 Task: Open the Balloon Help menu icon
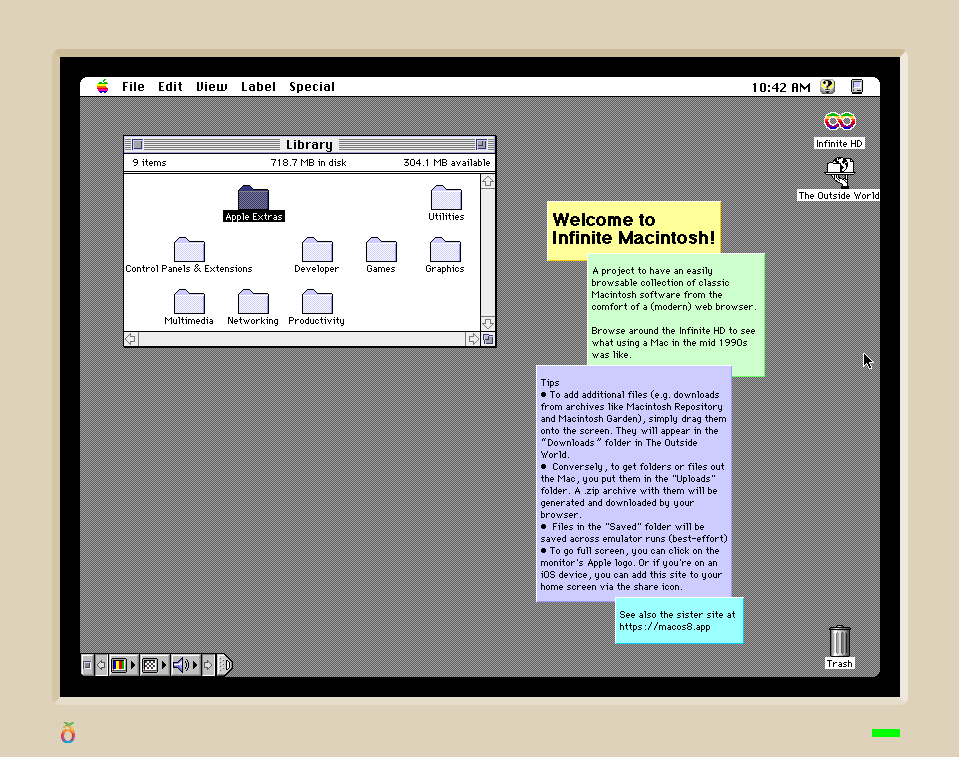point(828,87)
